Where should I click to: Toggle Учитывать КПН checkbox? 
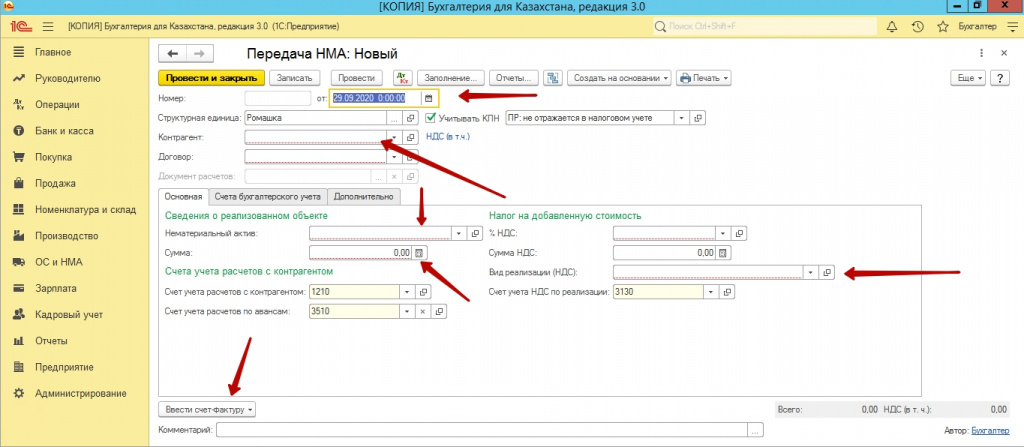[x=430, y=118]
